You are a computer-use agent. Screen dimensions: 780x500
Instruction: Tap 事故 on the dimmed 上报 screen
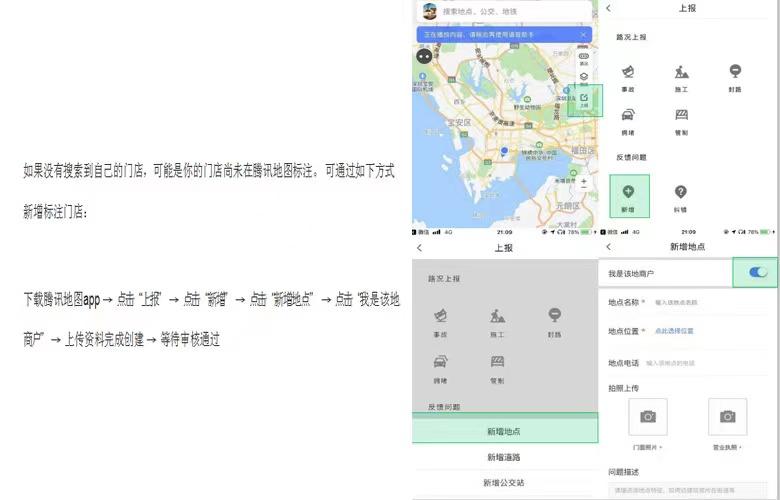(440, 323)
